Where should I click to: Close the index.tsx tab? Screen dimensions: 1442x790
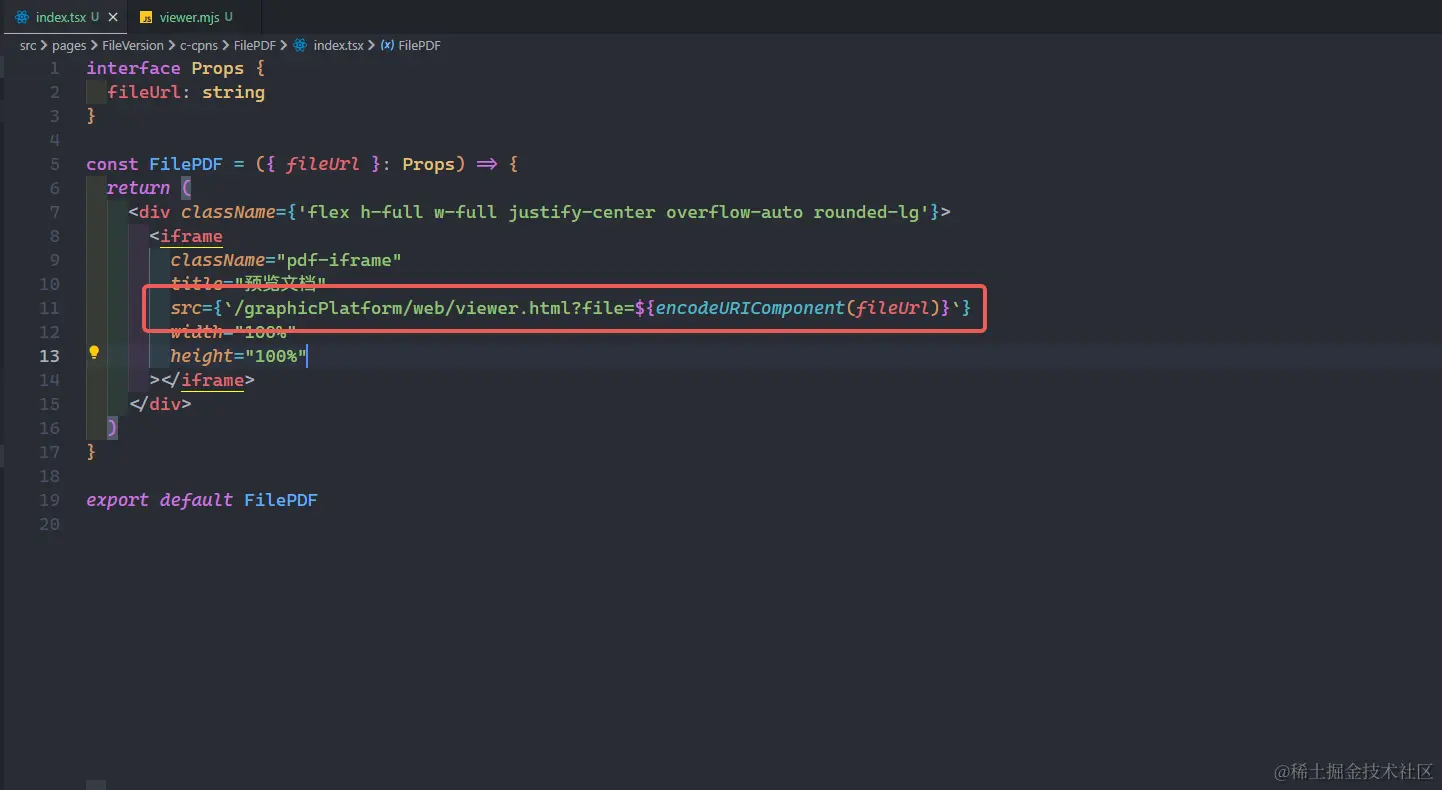click(113, 16)
